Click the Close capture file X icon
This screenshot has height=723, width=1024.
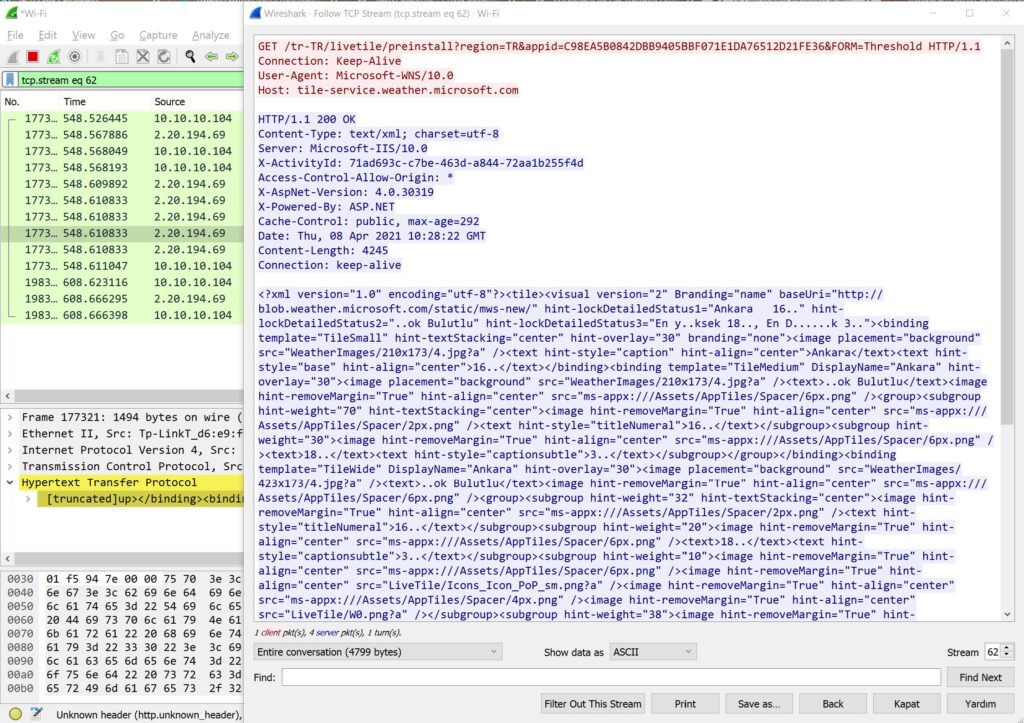143,57
